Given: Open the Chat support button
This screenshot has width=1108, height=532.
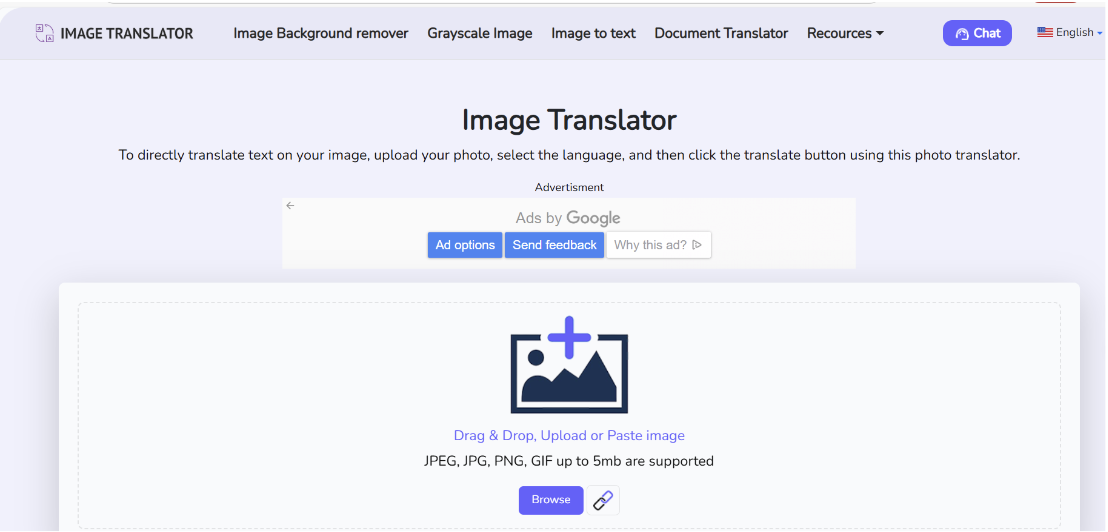Looking at the screenshot, I should click(977, 33).
